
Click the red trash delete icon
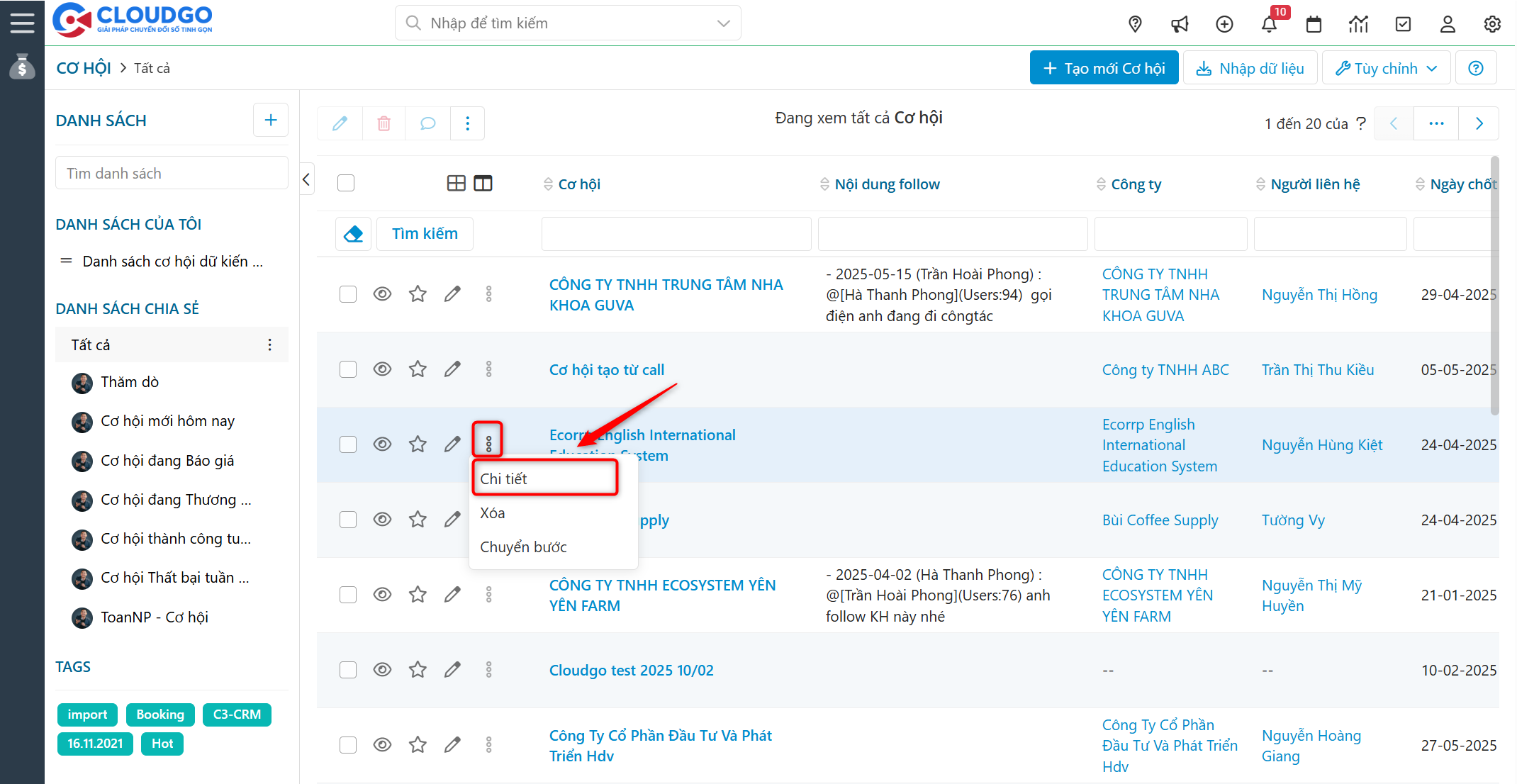coord(384,123)
